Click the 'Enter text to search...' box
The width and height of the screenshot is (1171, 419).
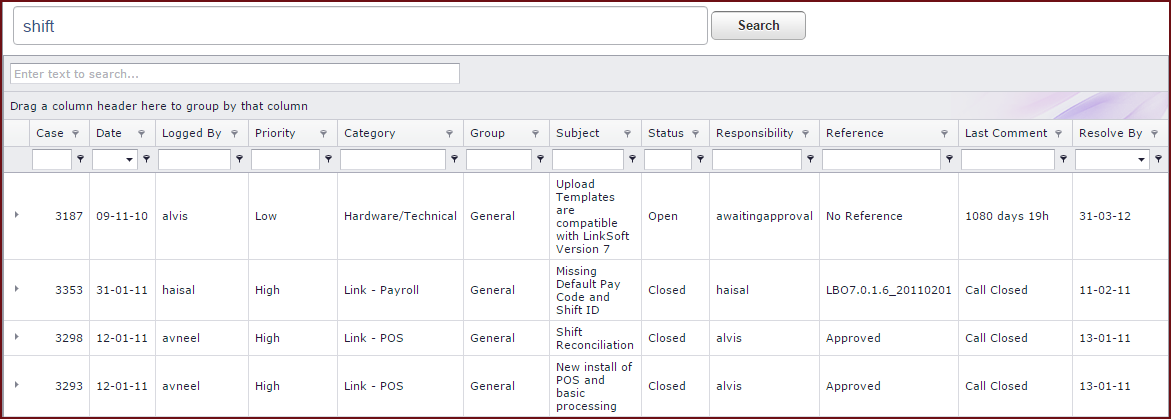pyautogui.click(x=234, y=74)
